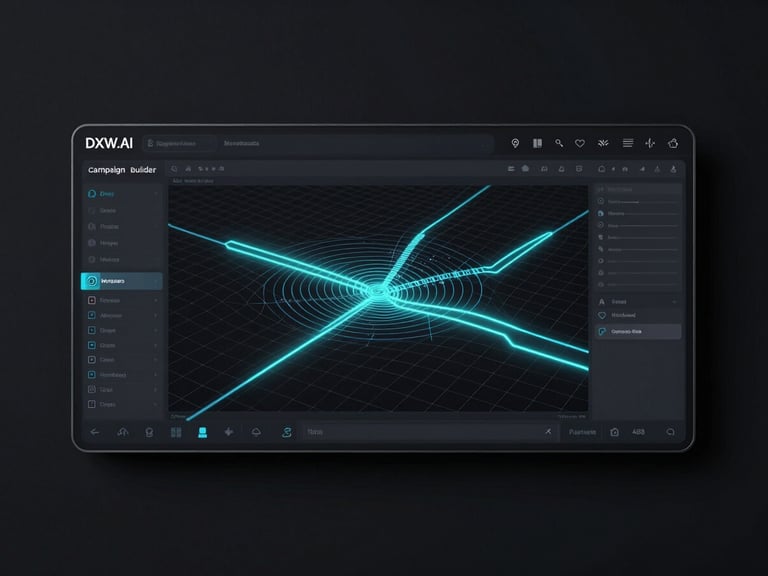Click the sliders adjust icon in the canvas toolbar
Image resolution: width=768 pixels, height=576 pixels.
click(511, 168)
